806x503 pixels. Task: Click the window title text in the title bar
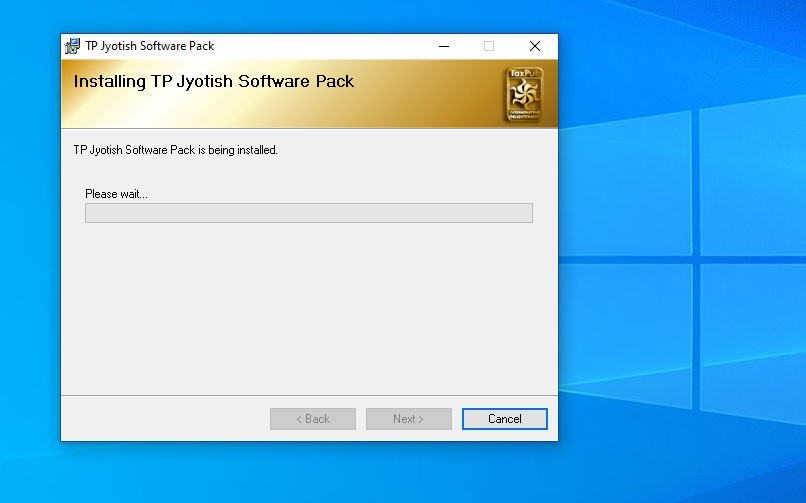coord(150,46)
